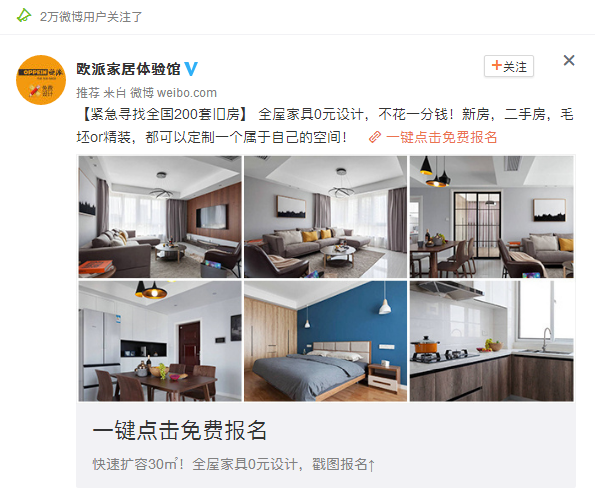Open the Oppein orange profile avatar

[41, 80]
